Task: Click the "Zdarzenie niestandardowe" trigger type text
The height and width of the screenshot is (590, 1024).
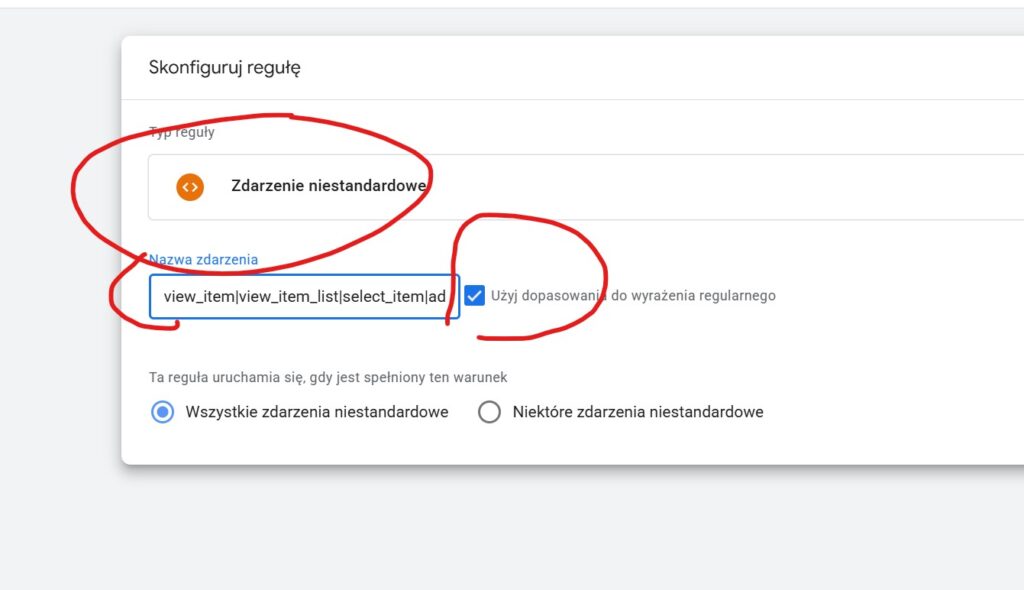Action: [329, 186]
